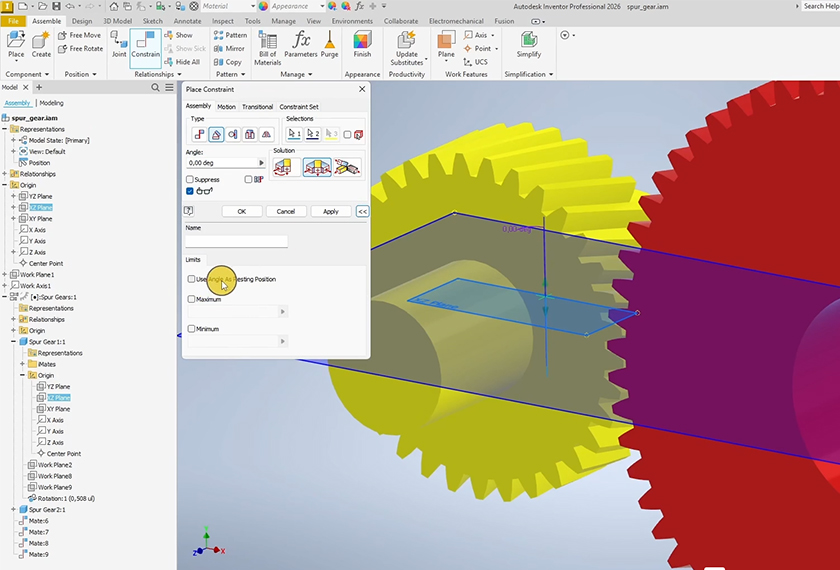Expand Spur Gear2:1 in the model tree
The image size is (840, 570).
(14, 509)
